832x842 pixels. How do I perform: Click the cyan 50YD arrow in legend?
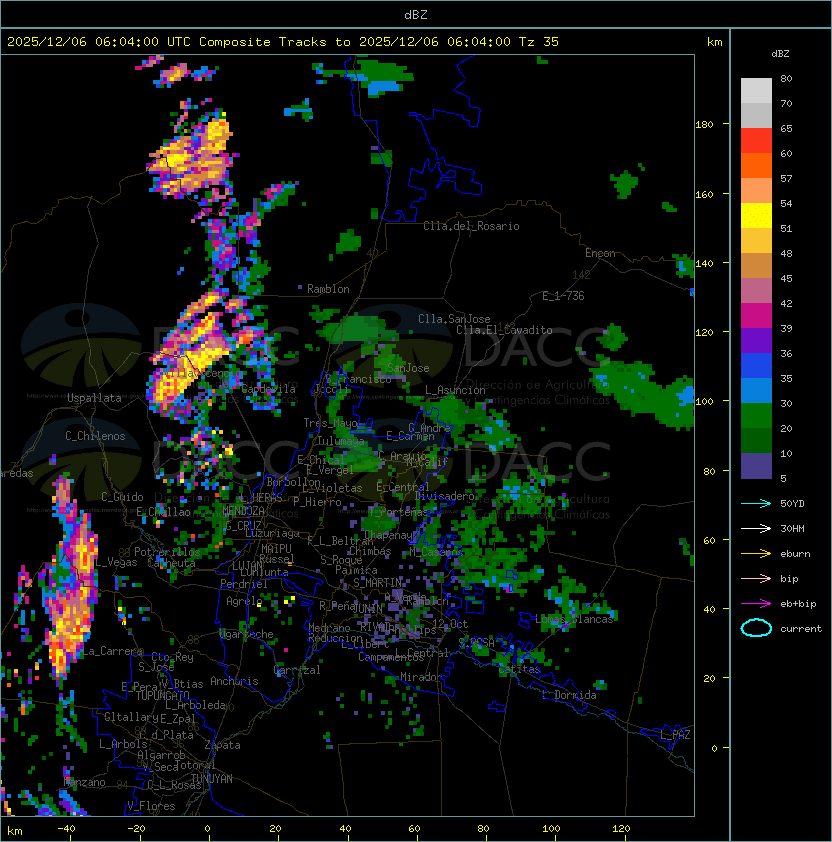pyautogui.click(x=756, y=503)
